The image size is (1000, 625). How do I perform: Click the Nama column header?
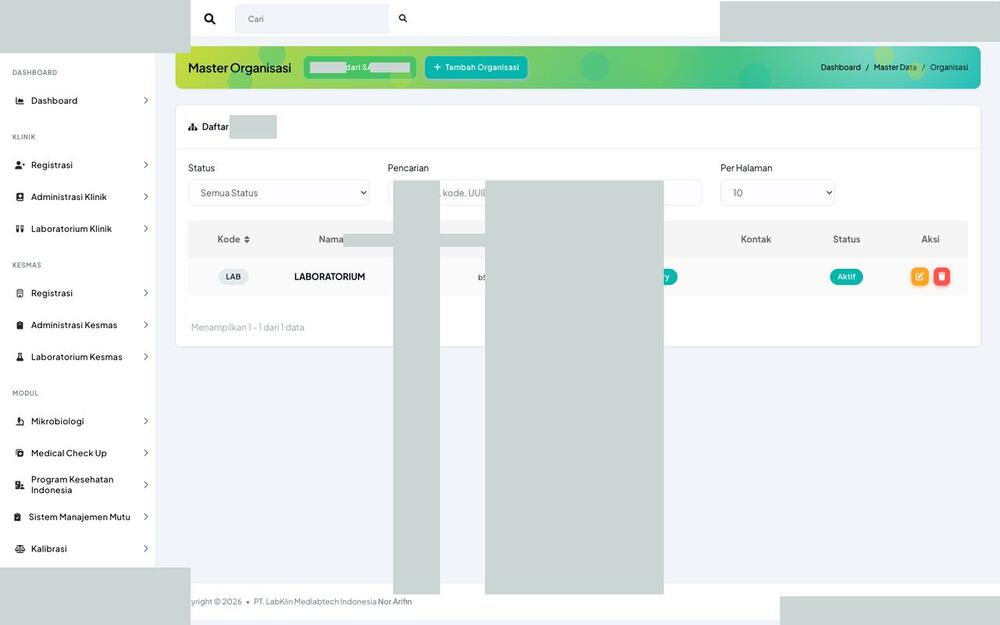pos(331,240)
